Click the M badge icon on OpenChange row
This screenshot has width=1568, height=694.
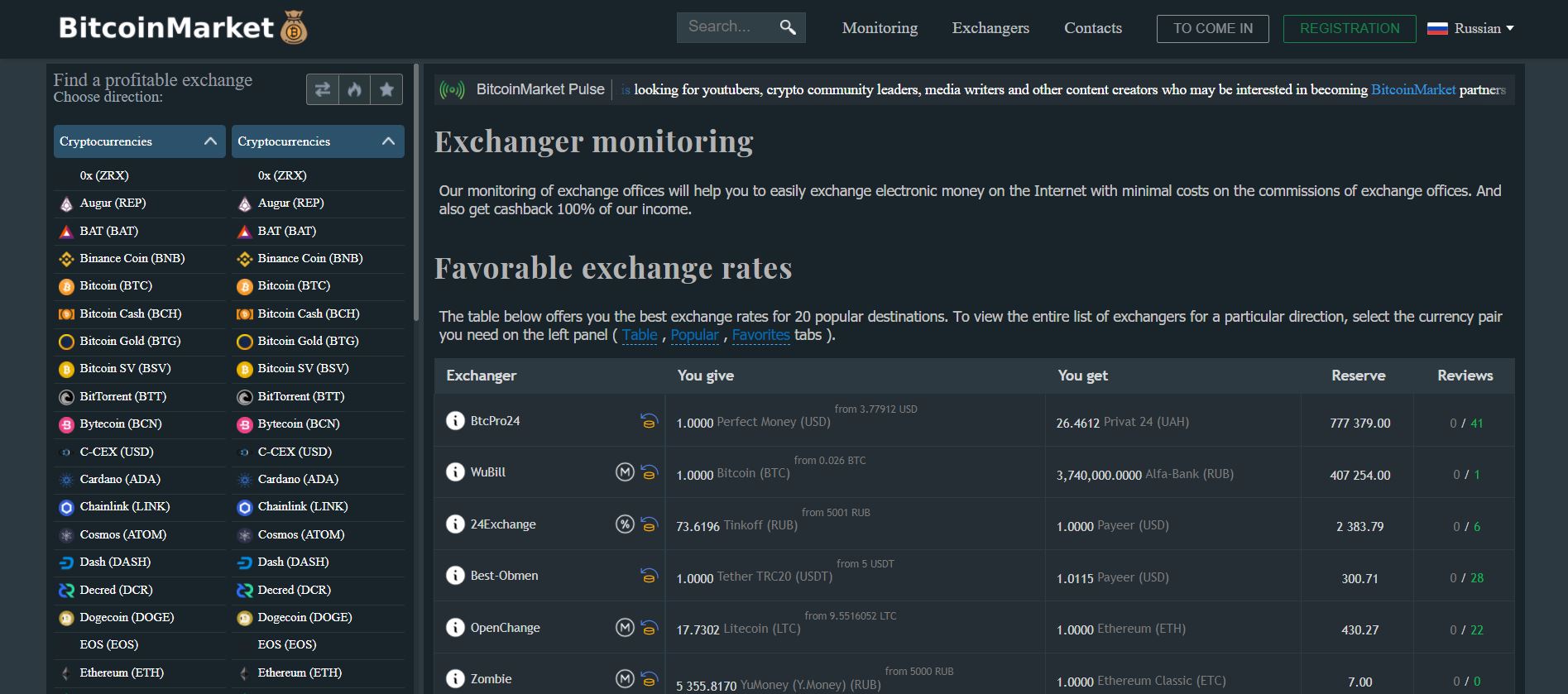(x=625, y=627)
